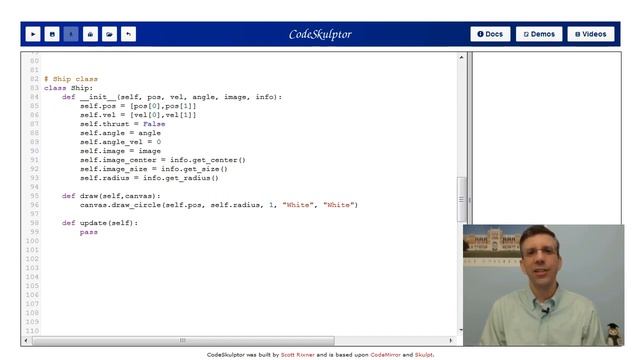
Task: Click the vertical scrollbar thumb
Action: [x=461, y=199]
